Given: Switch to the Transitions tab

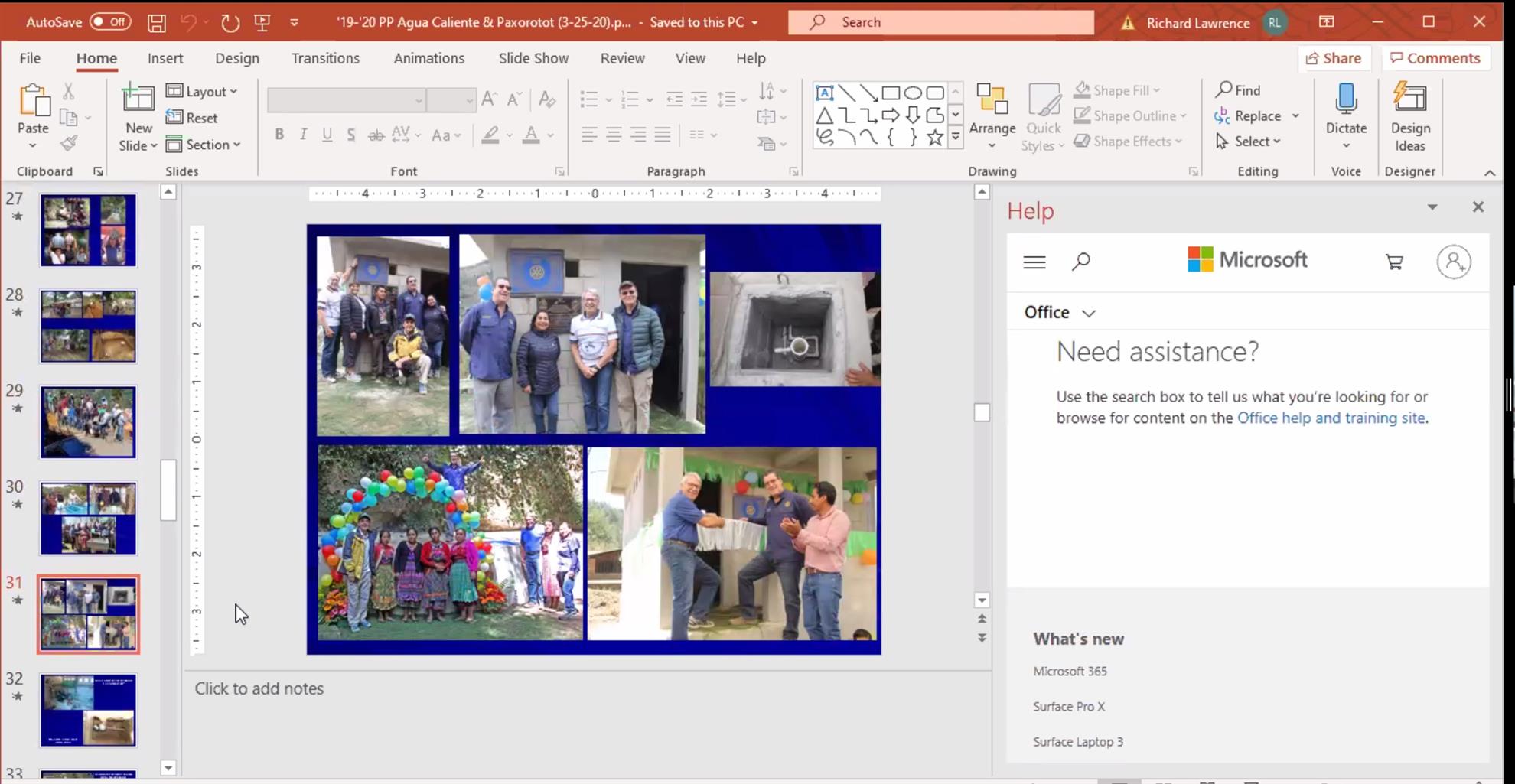Looking at the screenshot, I should click(325, 58).
